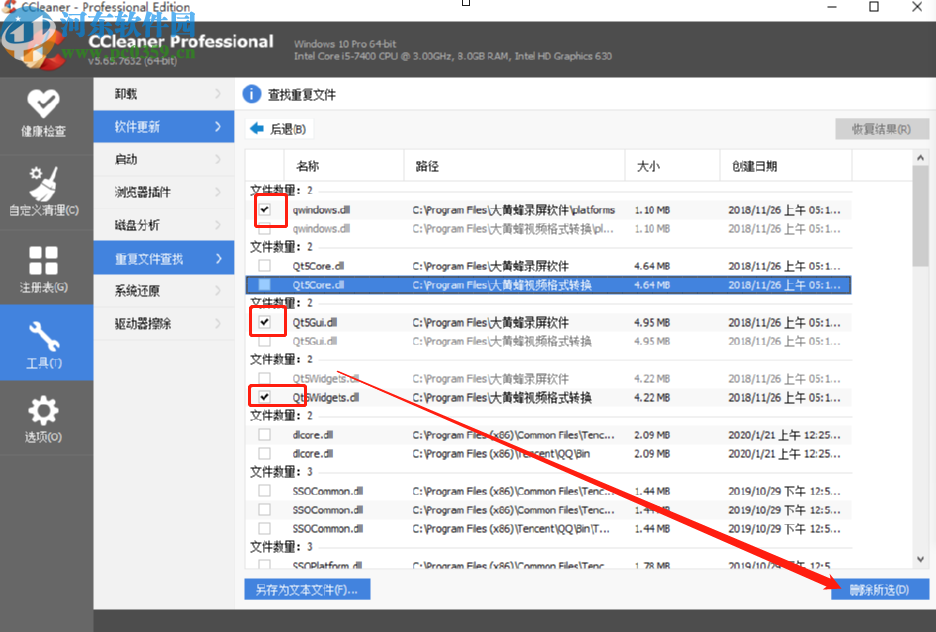Toggle checkbox for qwindows.dll 视频格式转换 row
The width and height of the screenshot is (936, 632).
point(264,229)
